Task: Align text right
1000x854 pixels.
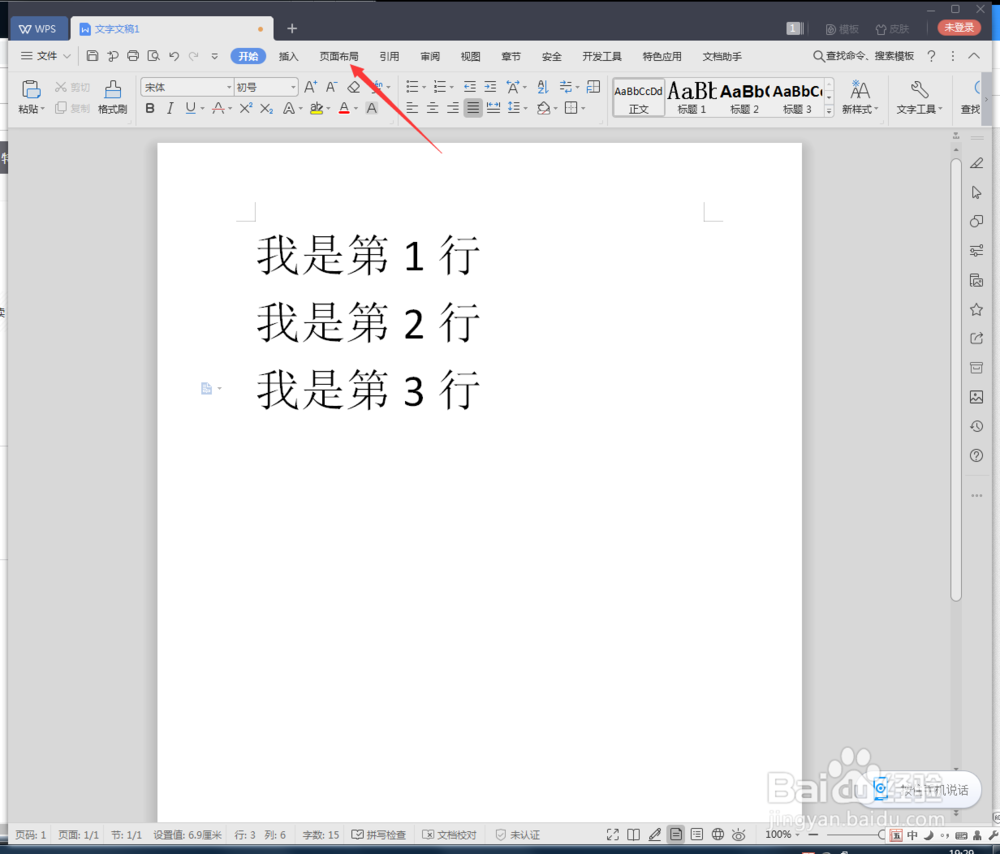Action: tap(453, 108)
